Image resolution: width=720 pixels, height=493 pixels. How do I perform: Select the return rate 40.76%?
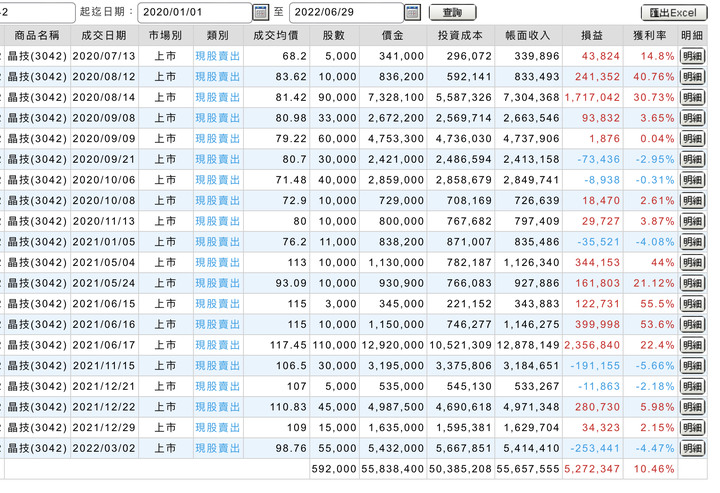coord(654,77)
